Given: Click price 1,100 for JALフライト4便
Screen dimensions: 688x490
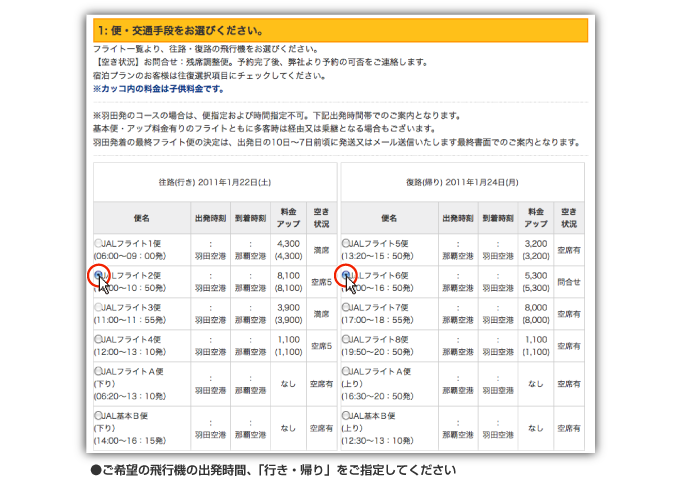Looking at the screenshot, I should [x=288, y=340].
